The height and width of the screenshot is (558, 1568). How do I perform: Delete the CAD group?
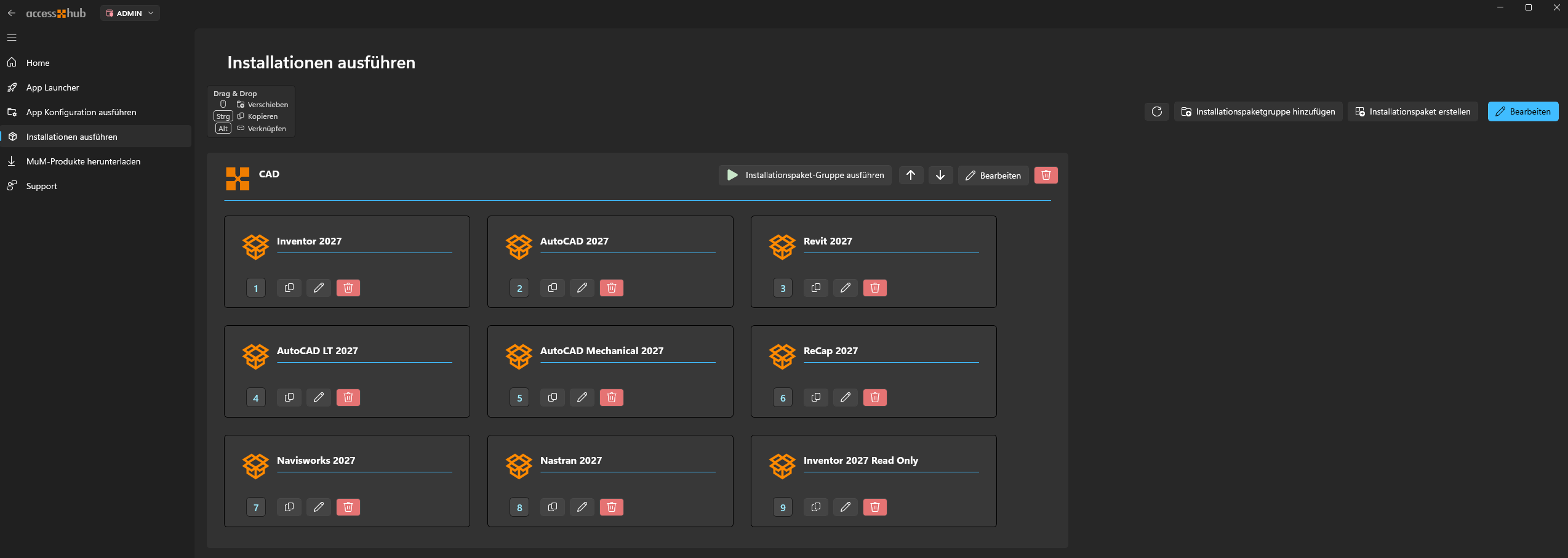coord(1046,176)
